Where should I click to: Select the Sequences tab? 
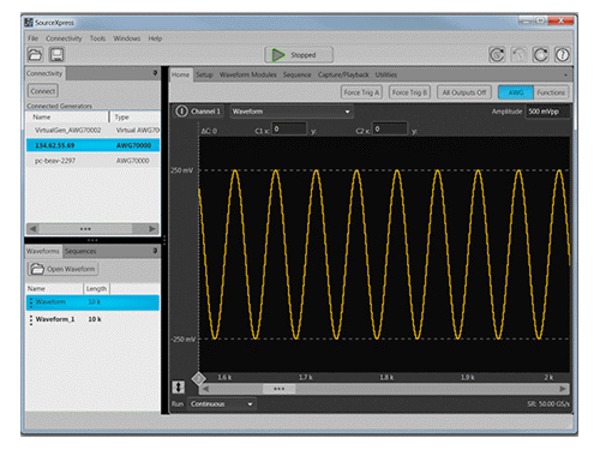click(81, 251)
